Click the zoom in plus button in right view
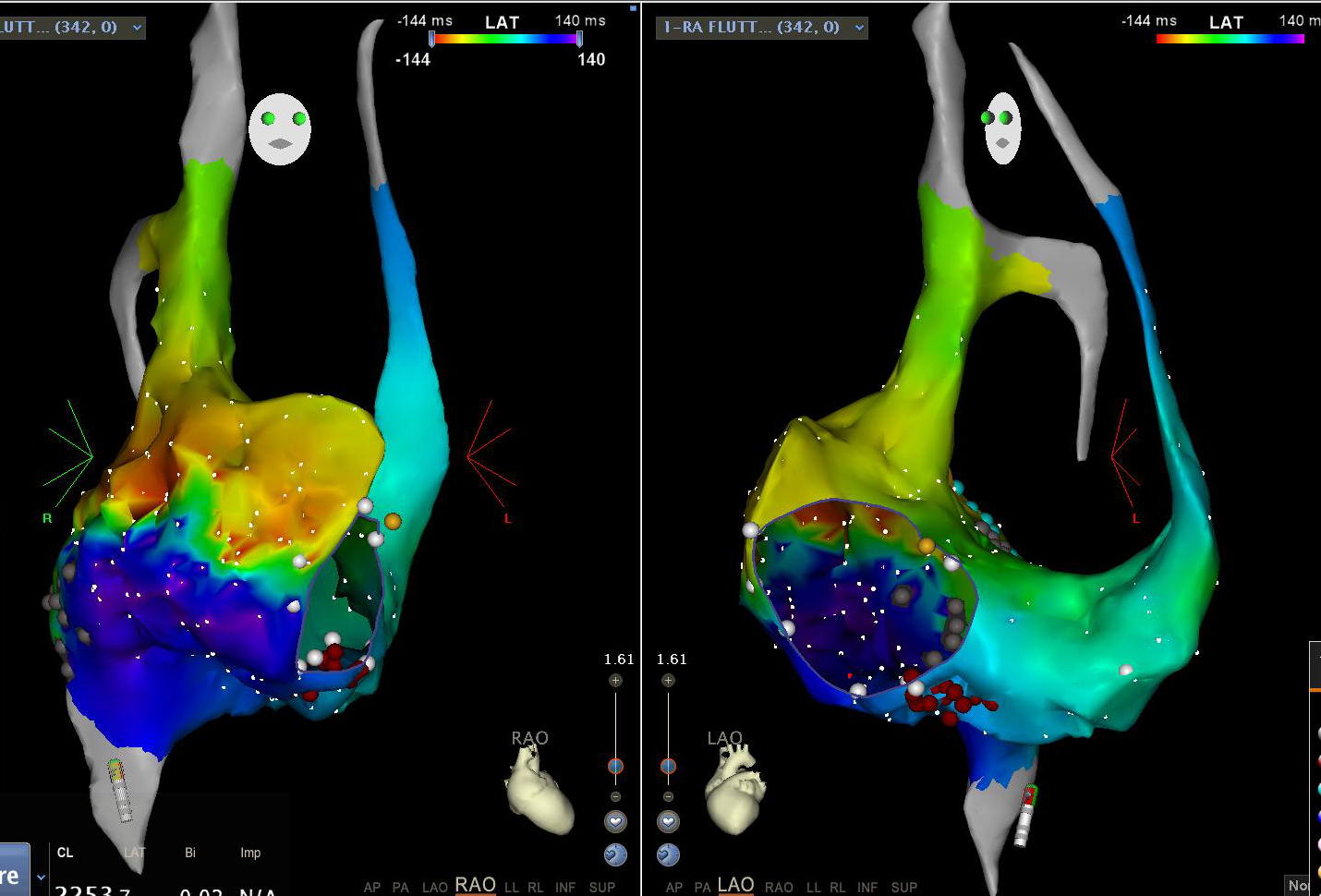This screenshot has width=1321, height=896. (x=668, y=681)
